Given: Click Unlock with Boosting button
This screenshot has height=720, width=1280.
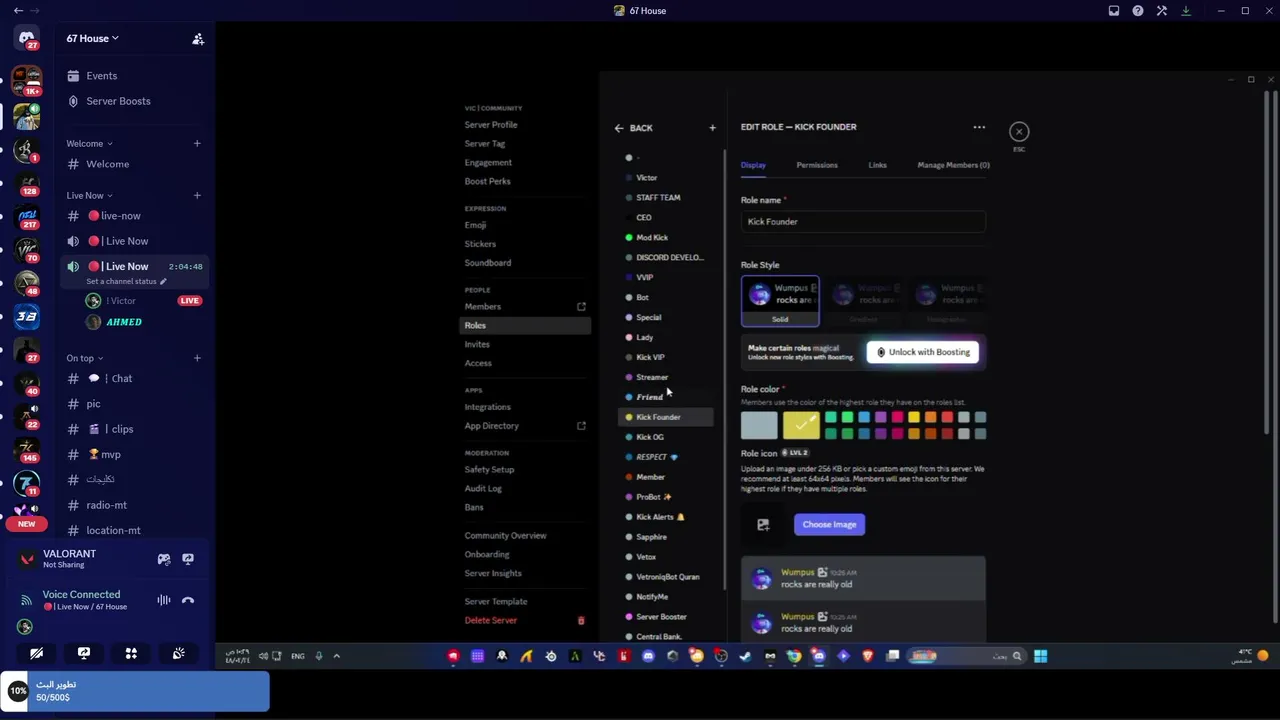Looking at the screenshot, I should 923,352.
